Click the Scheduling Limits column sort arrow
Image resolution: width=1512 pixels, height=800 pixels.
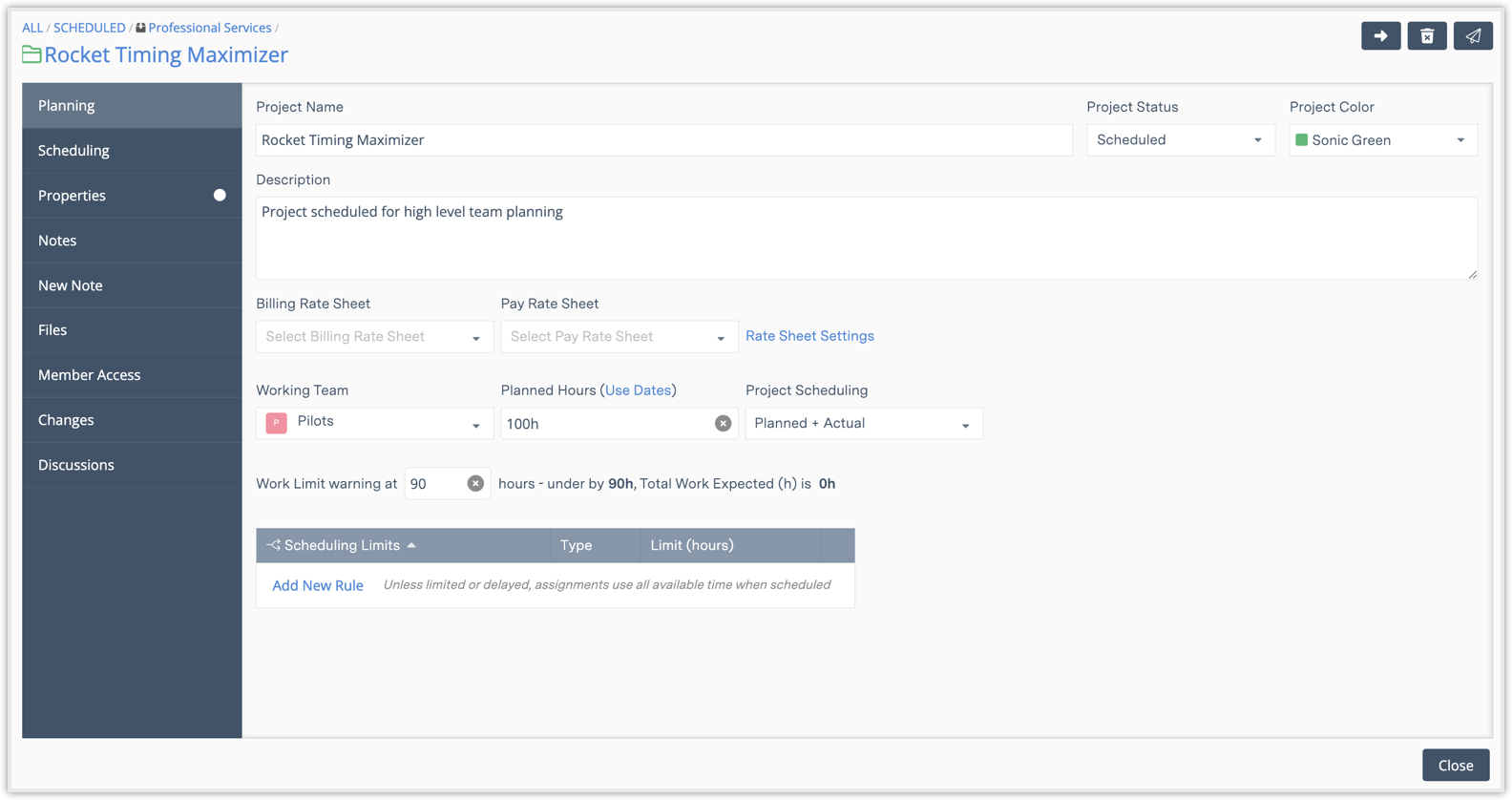(x=411, y=545)
